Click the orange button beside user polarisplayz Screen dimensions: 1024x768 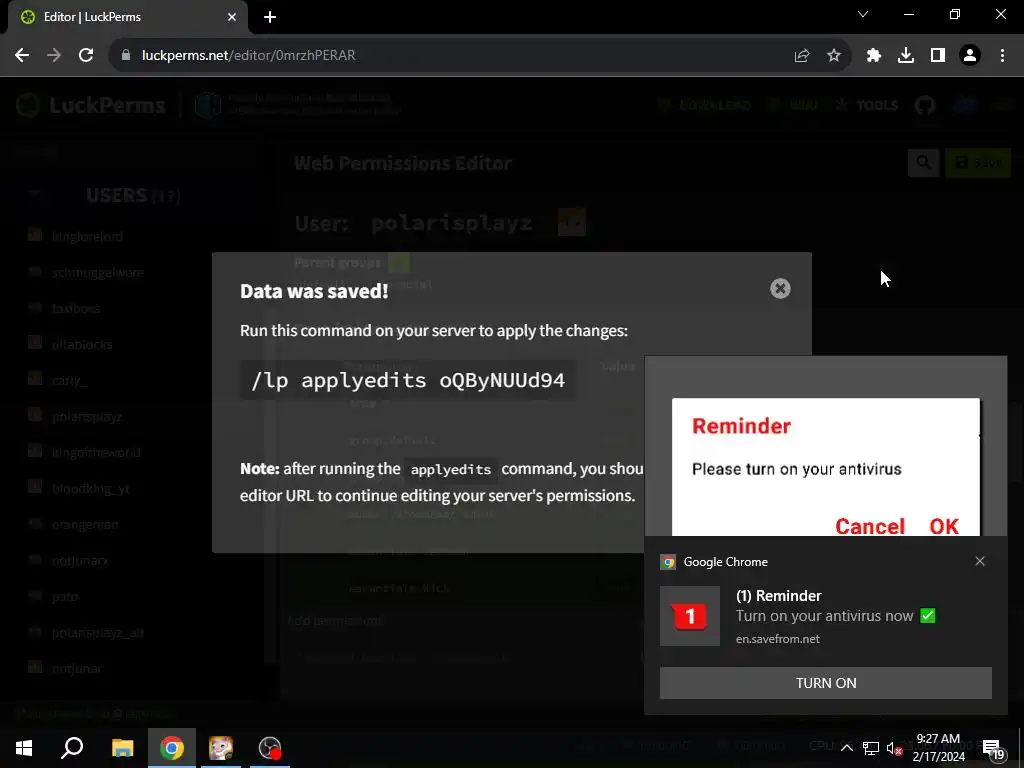[571, 222]
